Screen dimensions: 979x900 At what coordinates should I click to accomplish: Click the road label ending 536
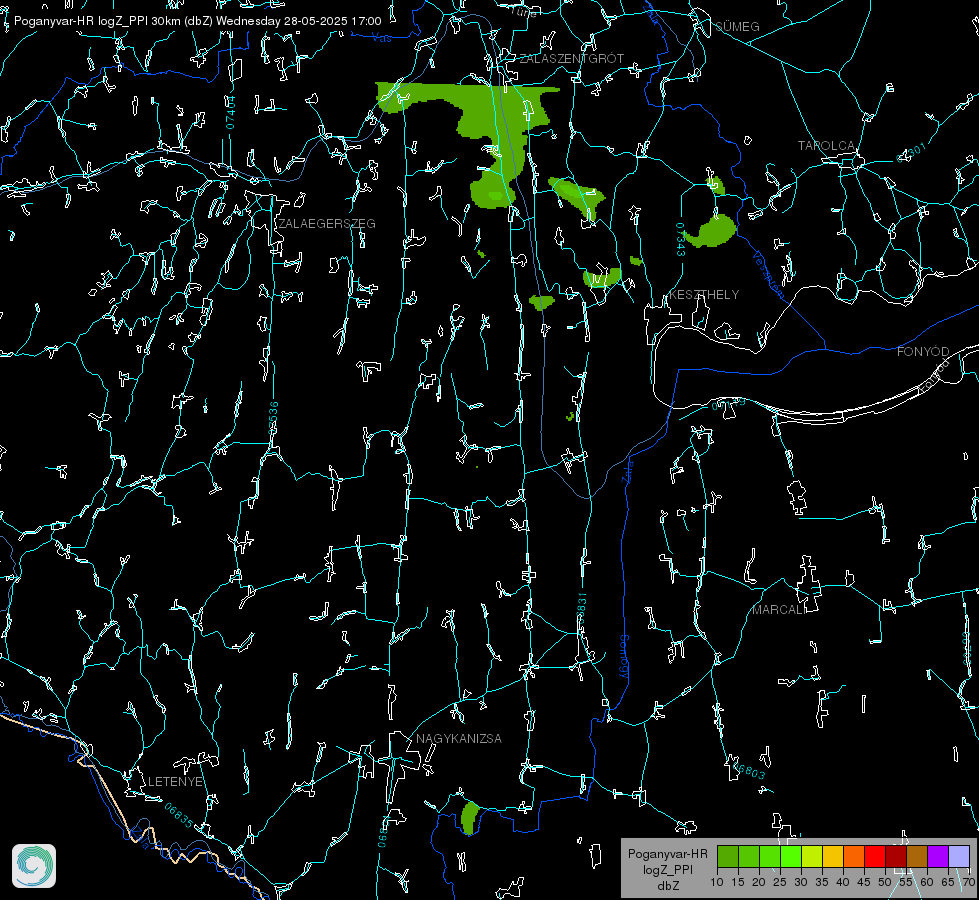pos(273,417)
